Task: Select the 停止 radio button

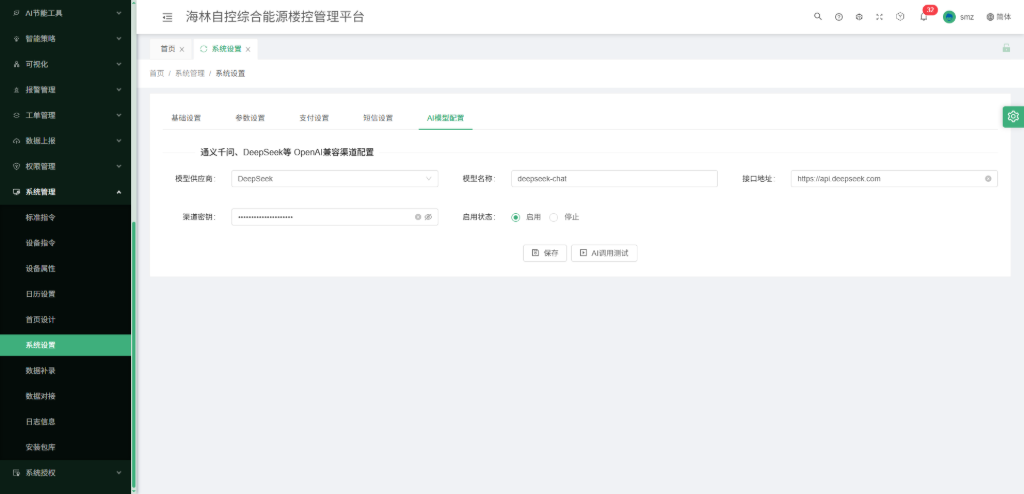Action: click(x=553, y=217)
